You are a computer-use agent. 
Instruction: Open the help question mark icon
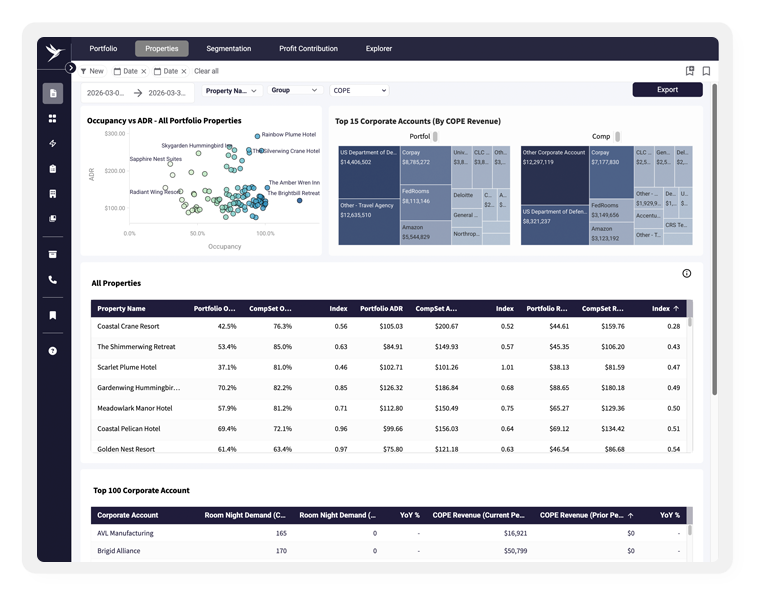click(52, 351)
